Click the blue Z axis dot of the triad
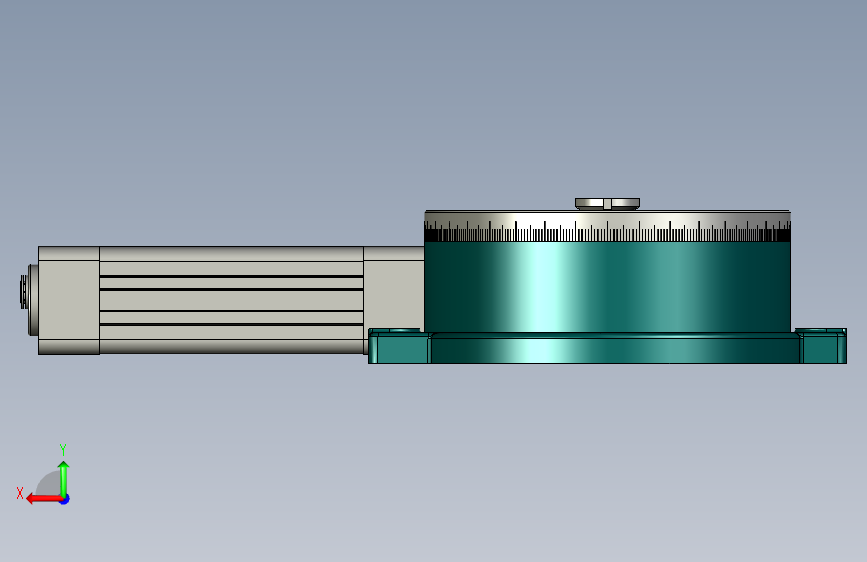Image resolution: width=867 pixels, height=562 pixels. coord(65,500)
